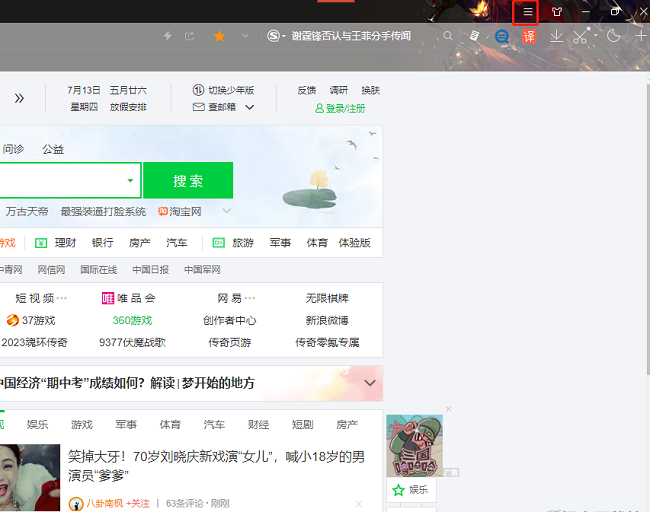Close the cartoon advertisement with X
The height and width of the screenshot is (512, 650).
click(449, 409)
